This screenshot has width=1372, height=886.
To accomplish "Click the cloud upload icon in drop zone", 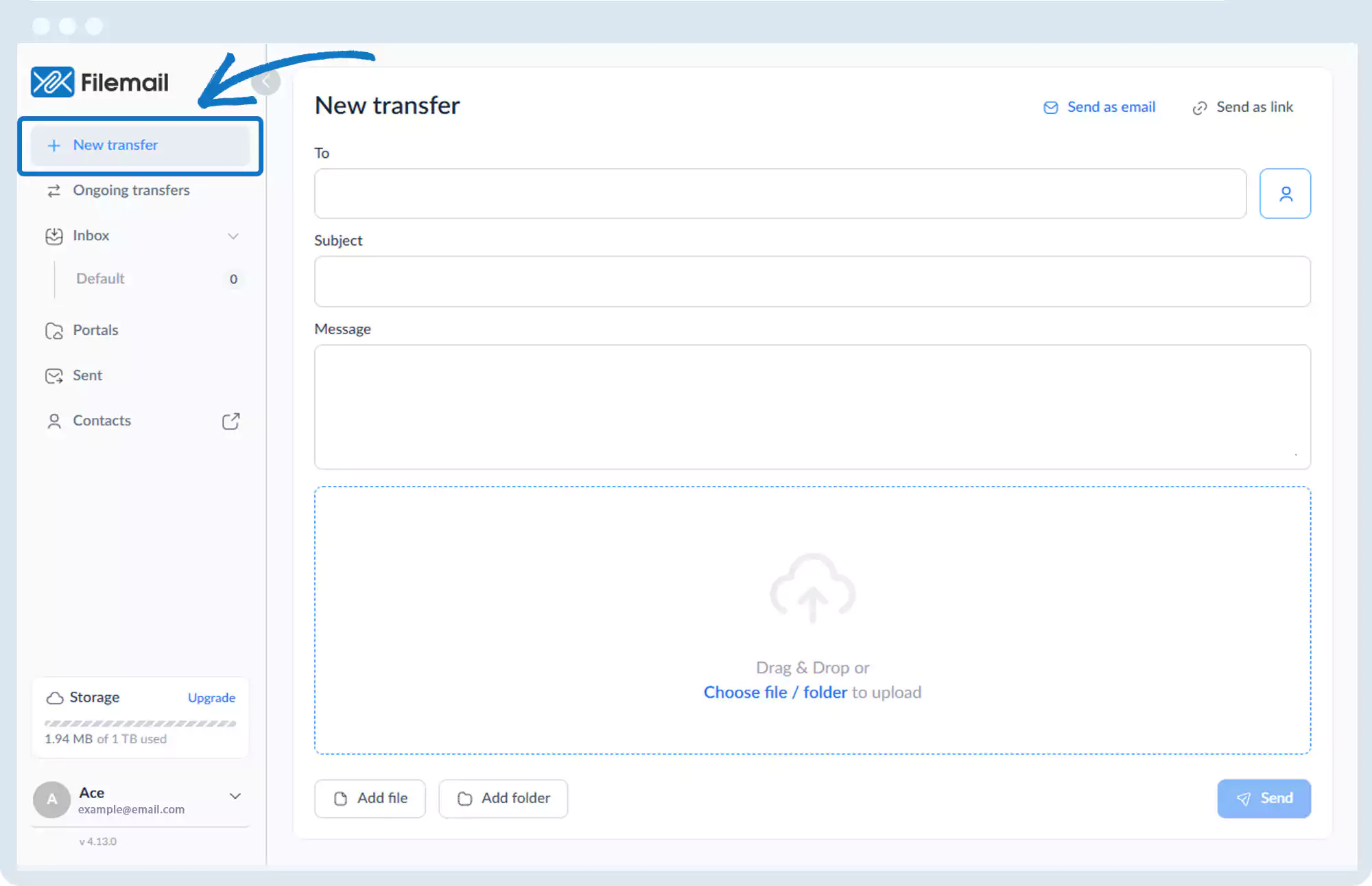I will (812, 589).
